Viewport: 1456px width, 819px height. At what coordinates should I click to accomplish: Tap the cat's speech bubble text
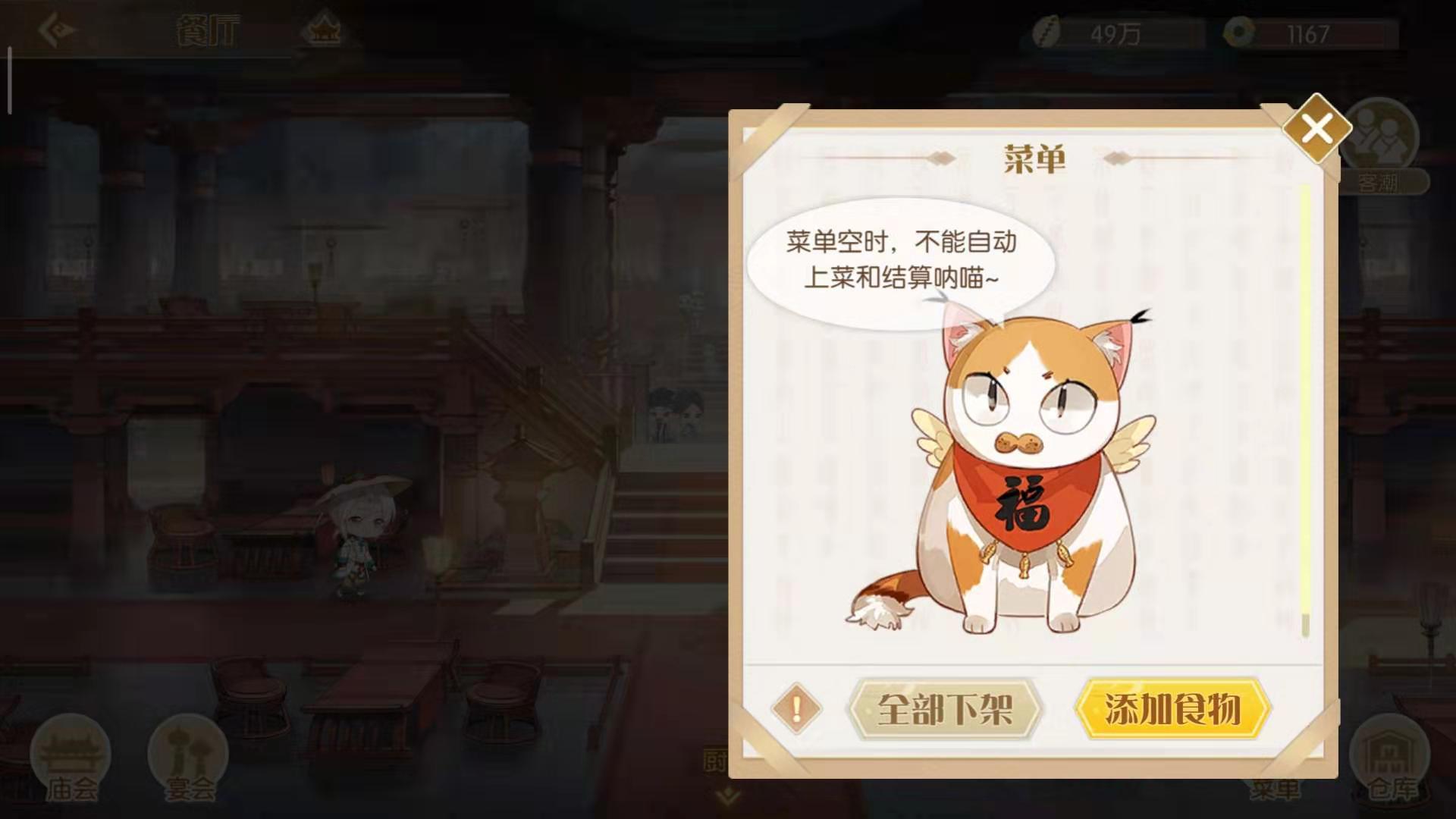coord(901,260)
